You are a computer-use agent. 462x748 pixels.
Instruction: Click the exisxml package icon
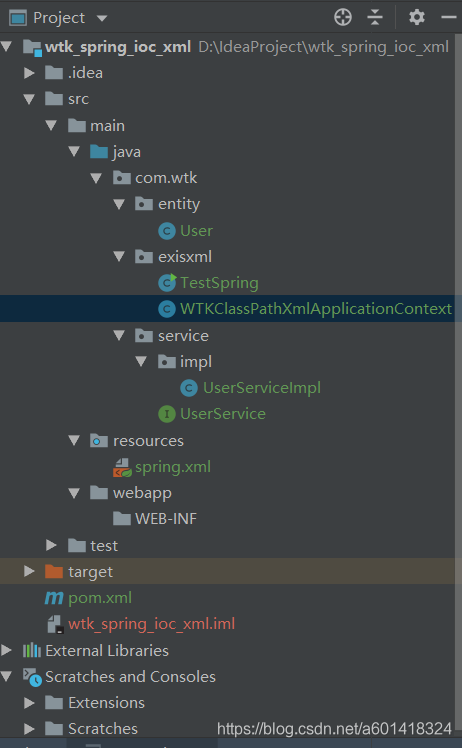point(144,257)
